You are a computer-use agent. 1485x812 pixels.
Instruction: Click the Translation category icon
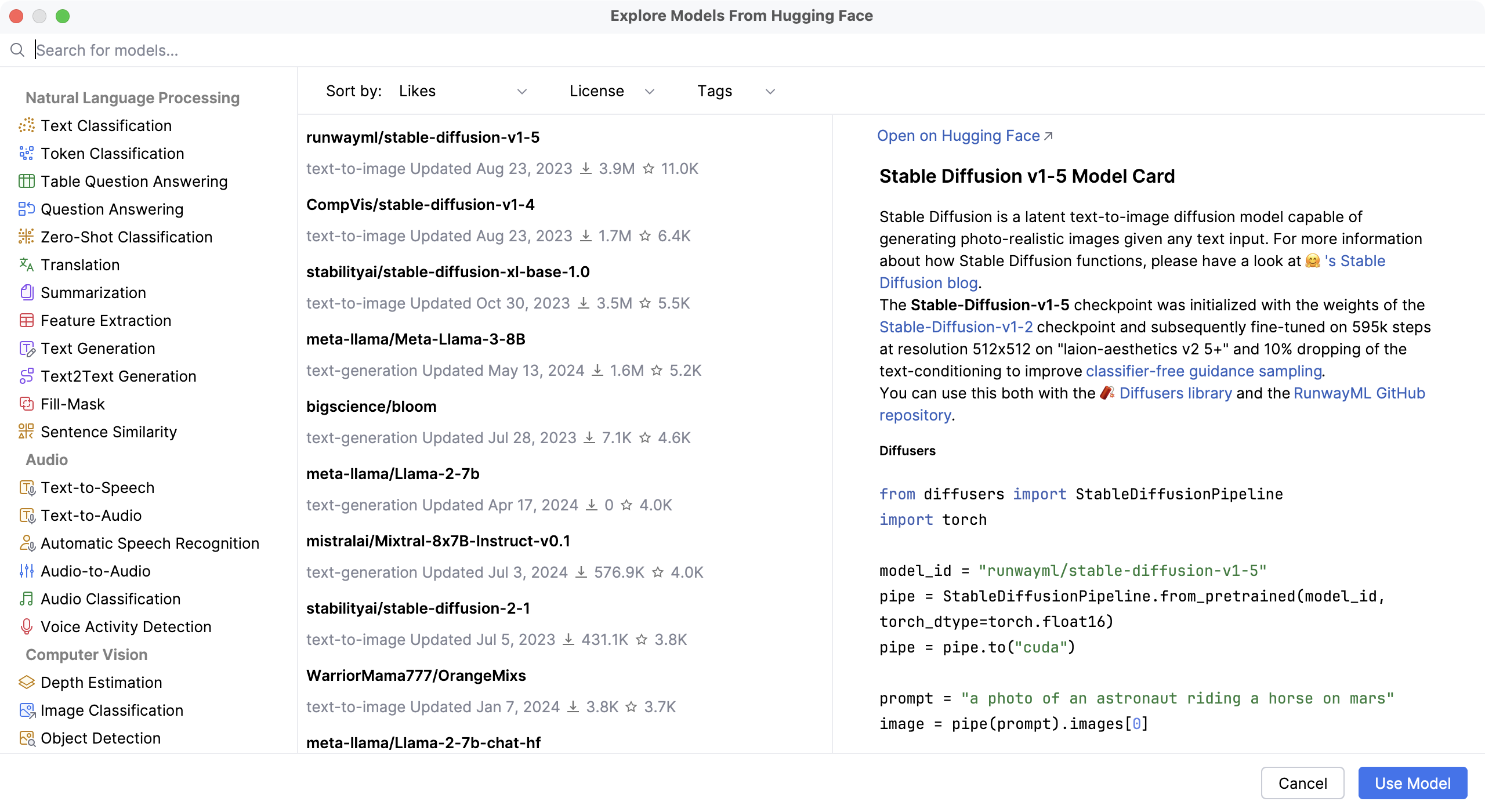click(x=27, y=265)
